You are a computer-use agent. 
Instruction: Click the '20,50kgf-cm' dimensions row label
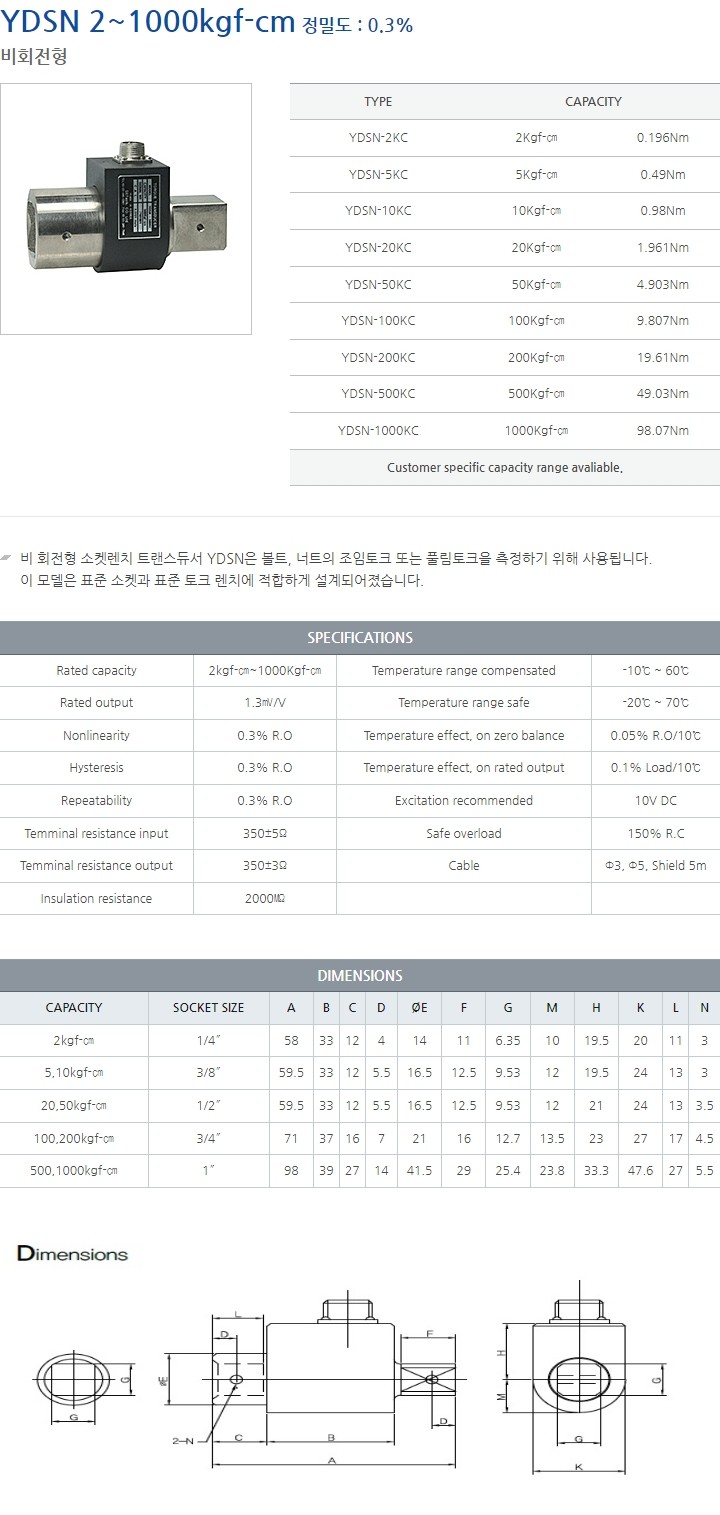pos(74,1105)
